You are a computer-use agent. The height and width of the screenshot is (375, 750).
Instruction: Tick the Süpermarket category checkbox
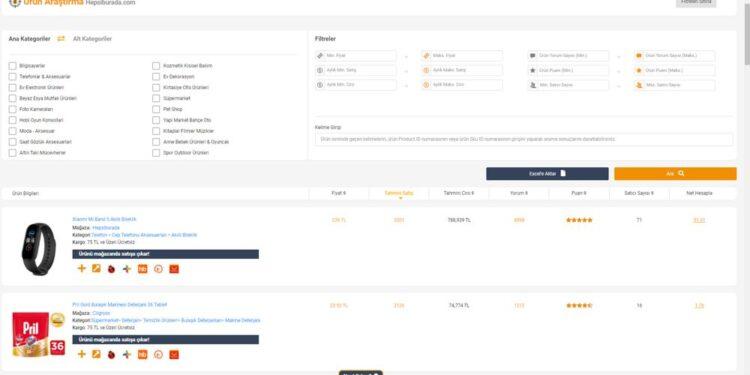[x=156, y=99]
